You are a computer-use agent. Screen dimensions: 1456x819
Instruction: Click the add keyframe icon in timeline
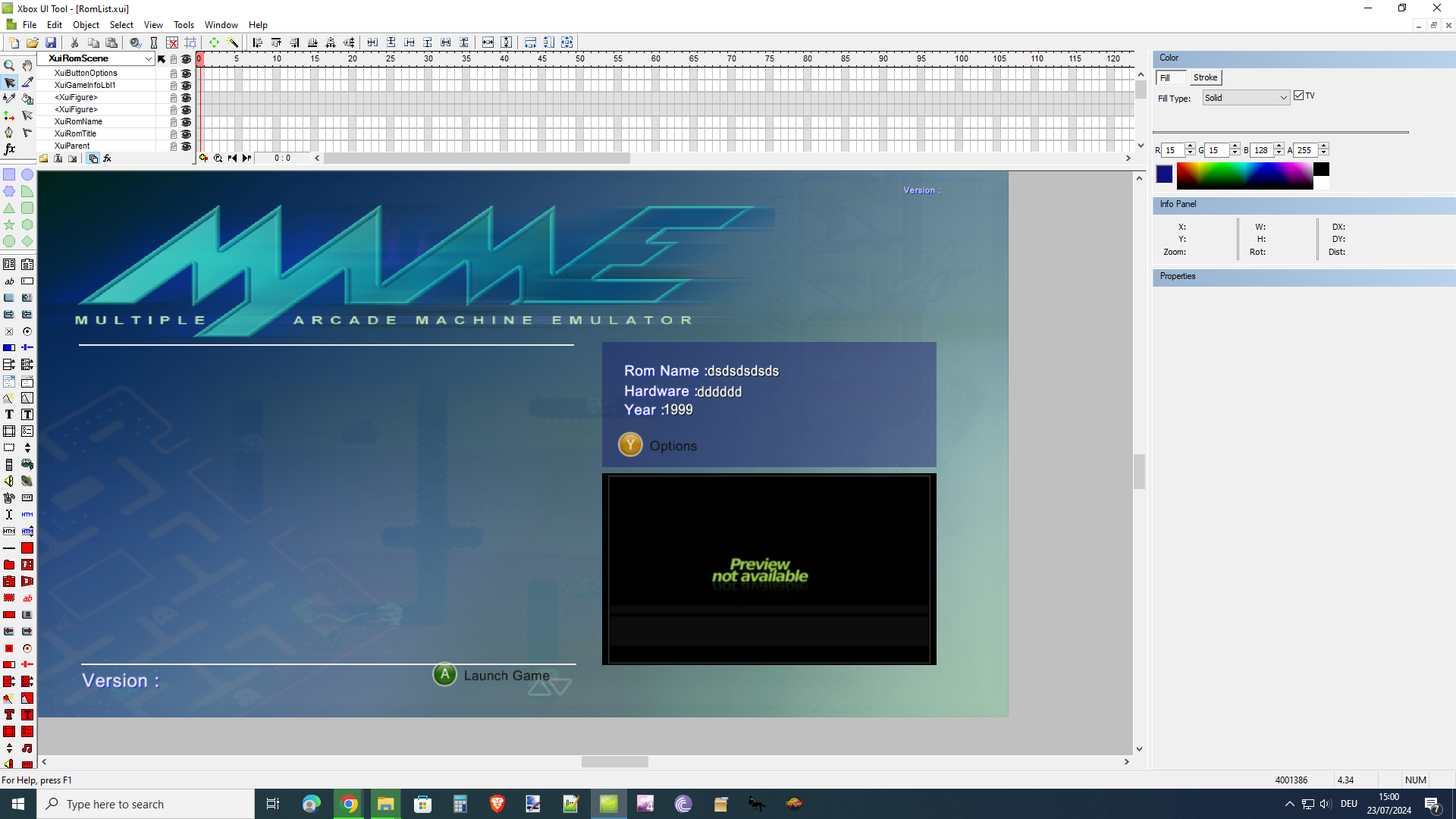click(x=203, y=158)
